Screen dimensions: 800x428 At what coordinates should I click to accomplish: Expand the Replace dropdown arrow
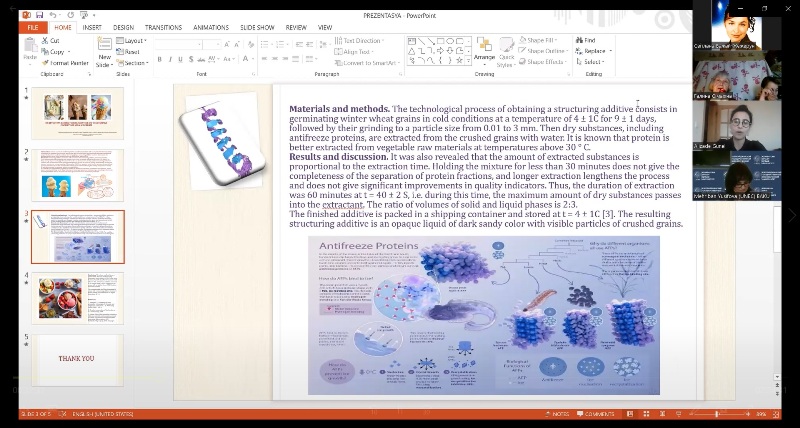pos(609,51)
